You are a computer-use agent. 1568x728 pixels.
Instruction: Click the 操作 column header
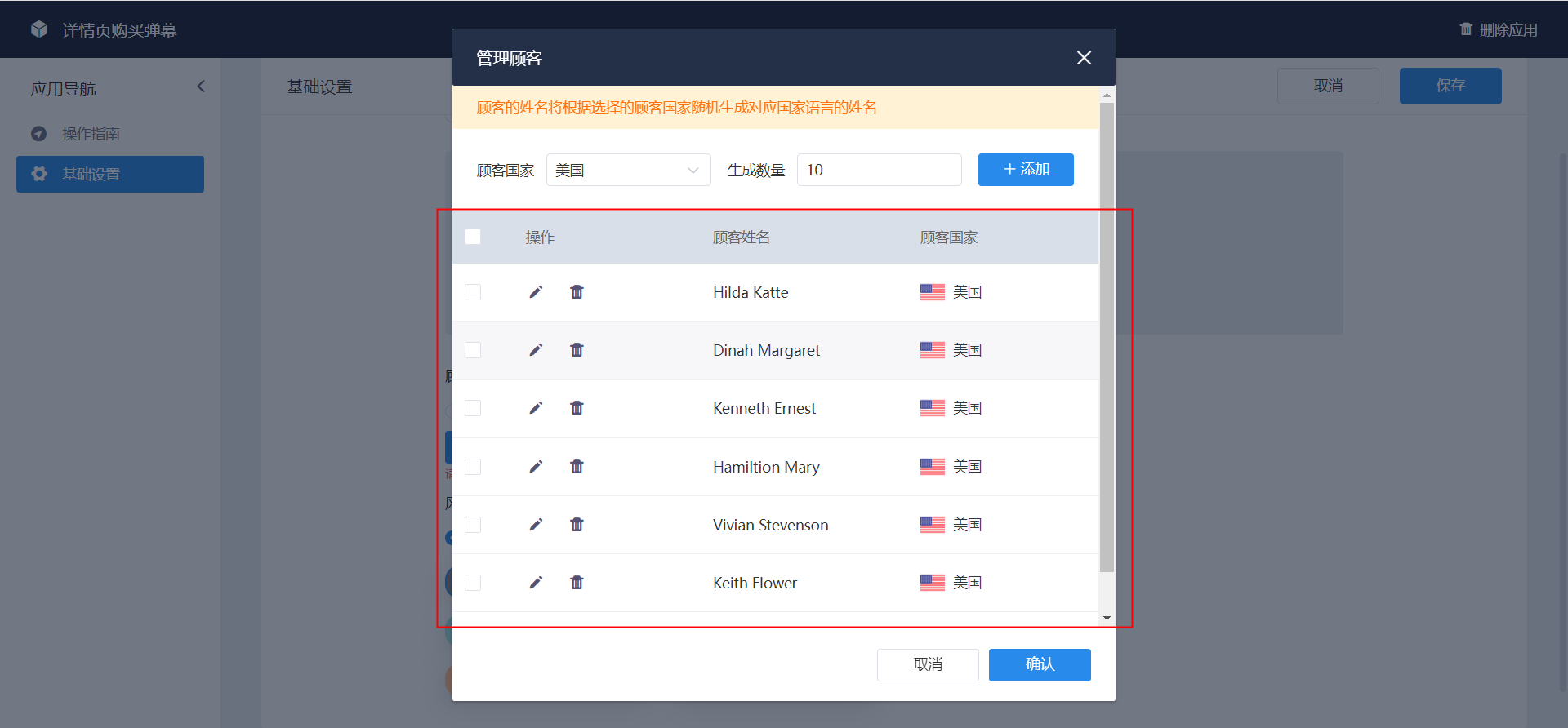pos(540,237)
